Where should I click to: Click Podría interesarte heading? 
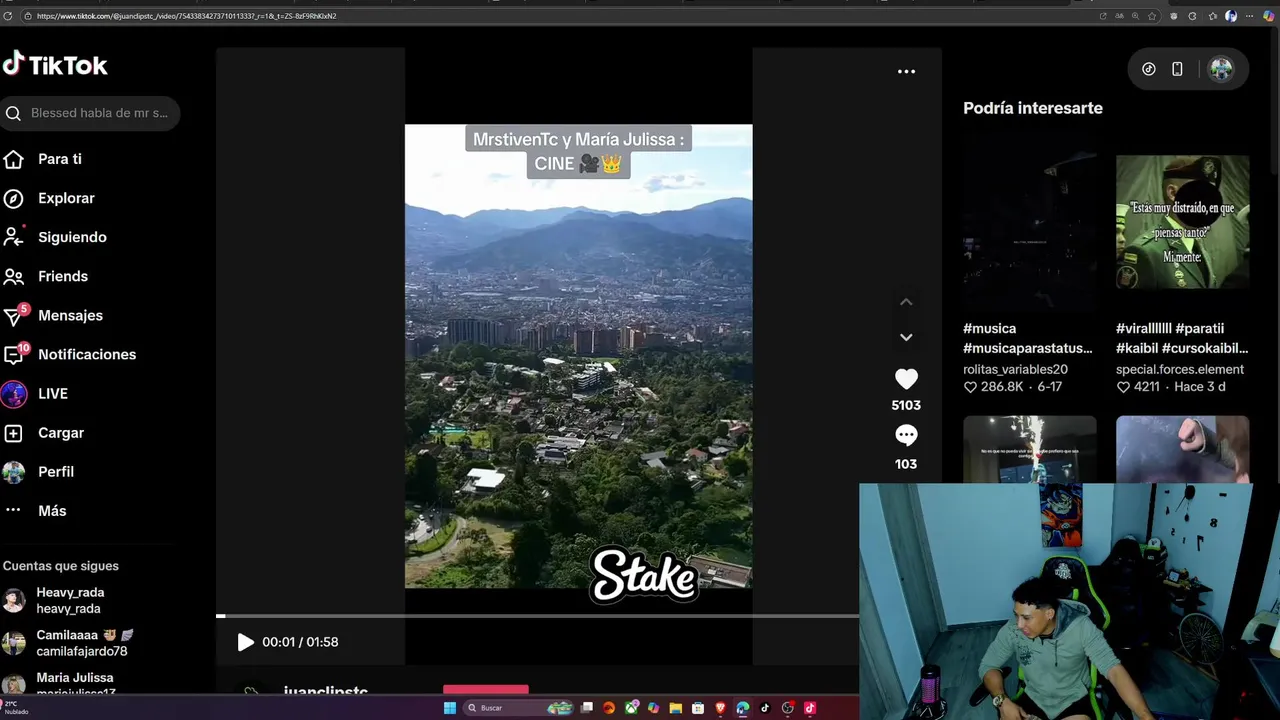[x=1033, y=108]
